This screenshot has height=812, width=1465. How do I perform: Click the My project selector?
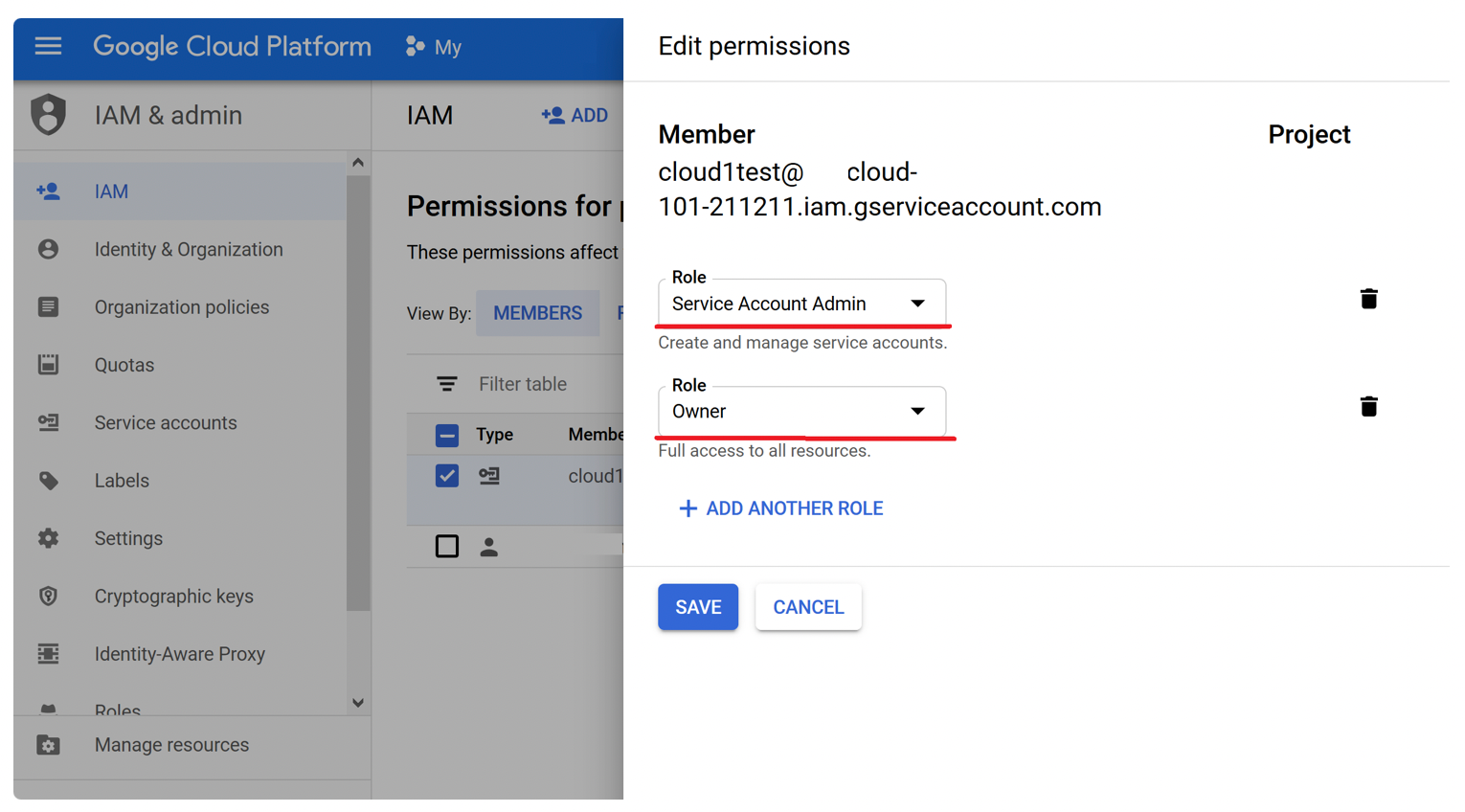[x=434, y=46]
